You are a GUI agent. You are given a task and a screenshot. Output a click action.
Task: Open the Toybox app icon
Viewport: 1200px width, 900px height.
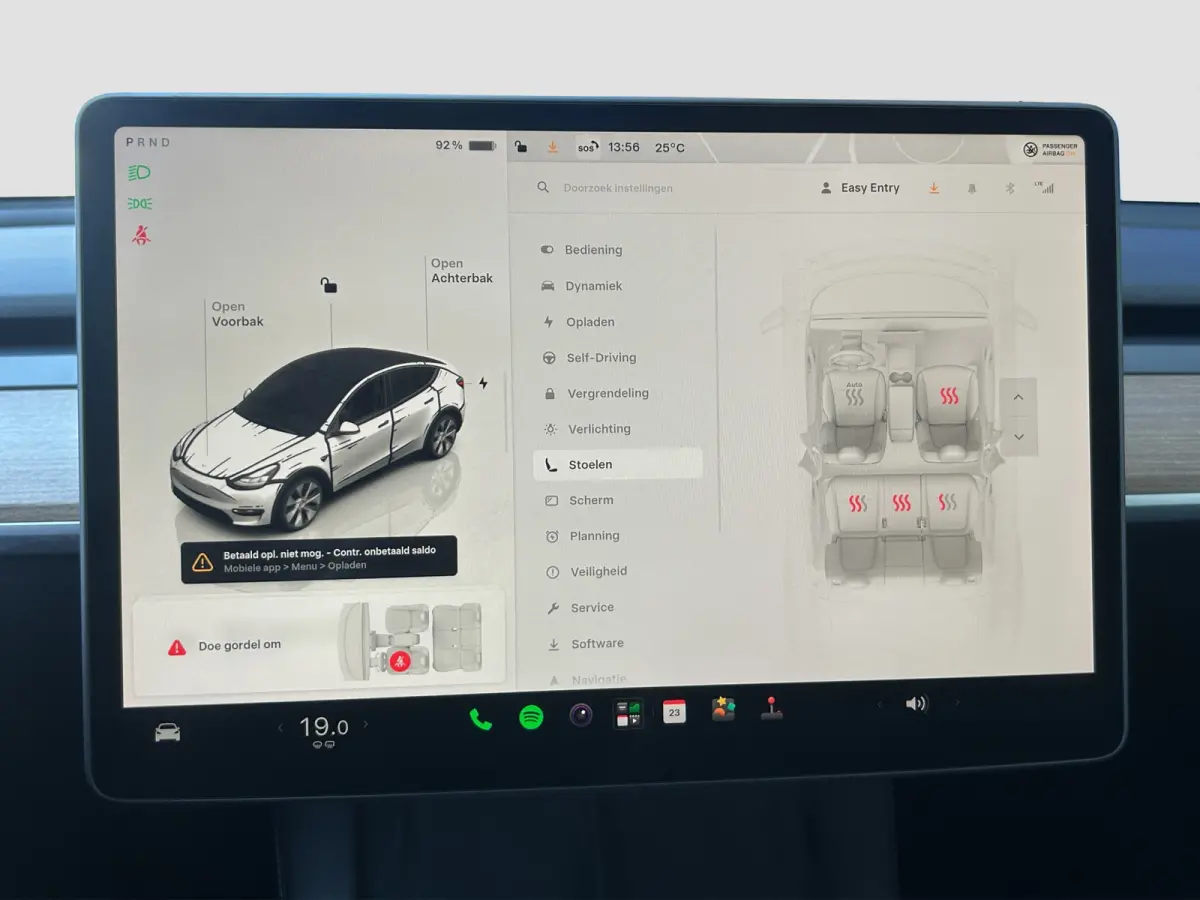coord(723,709)
